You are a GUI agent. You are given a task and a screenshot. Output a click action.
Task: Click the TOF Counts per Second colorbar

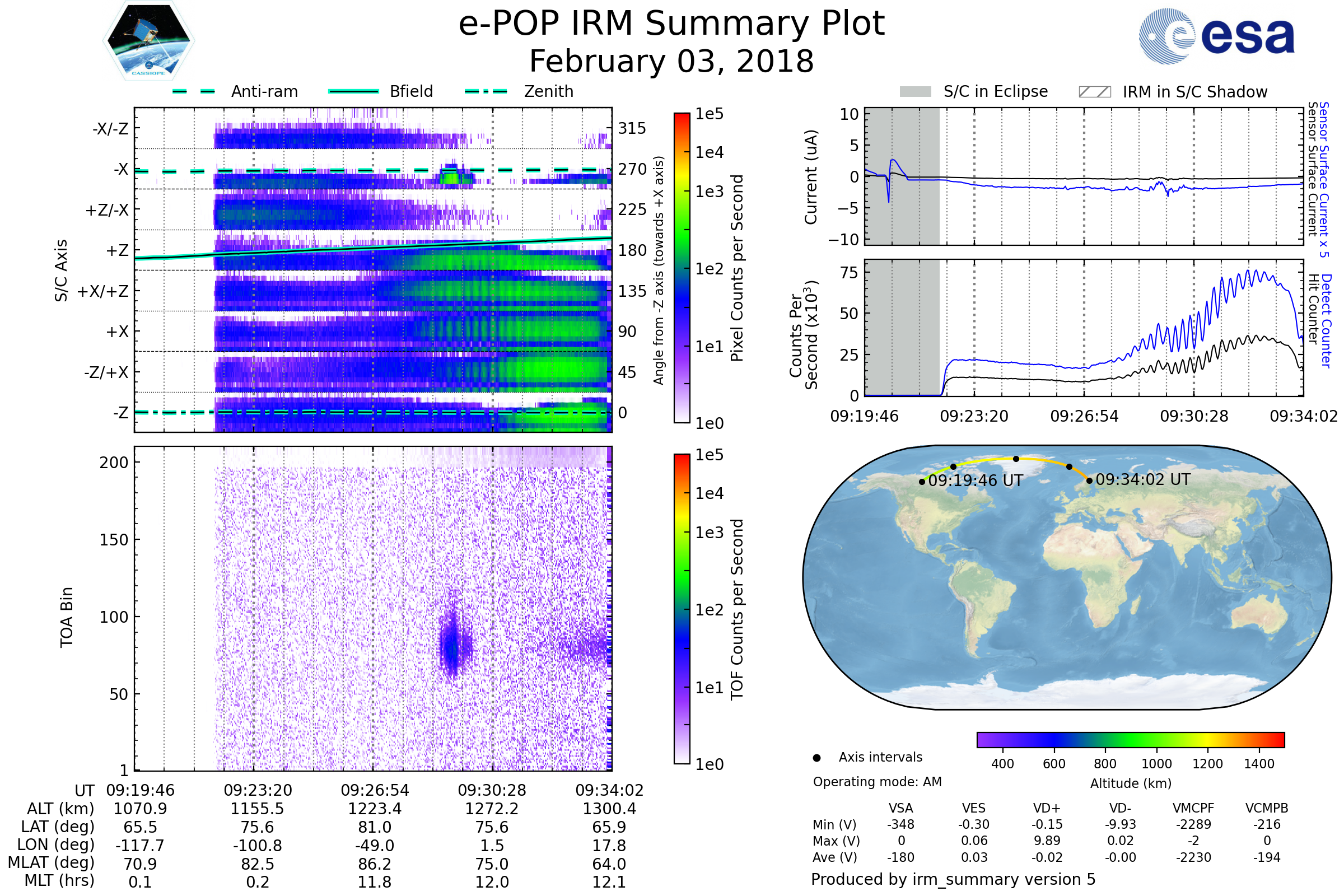click(682, 609)
